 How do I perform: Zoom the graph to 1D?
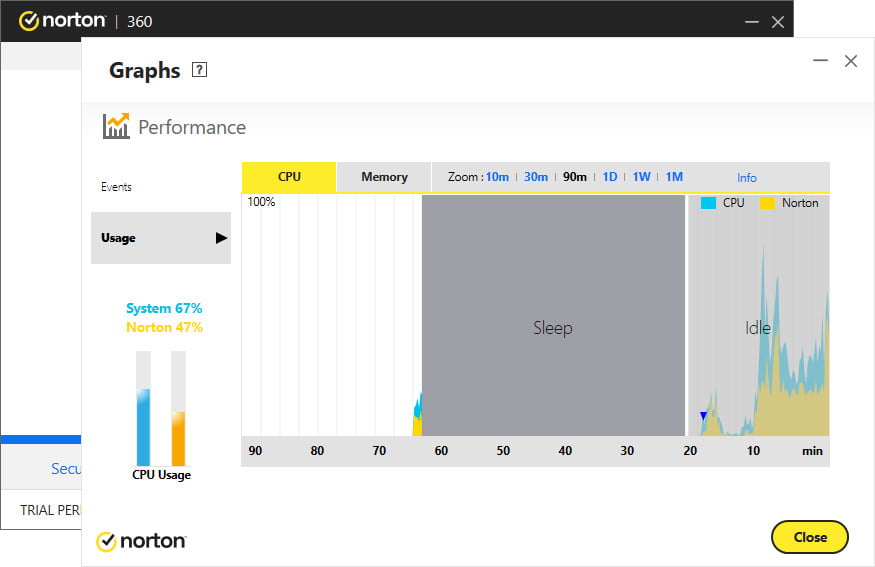click(x=610, y=177)
